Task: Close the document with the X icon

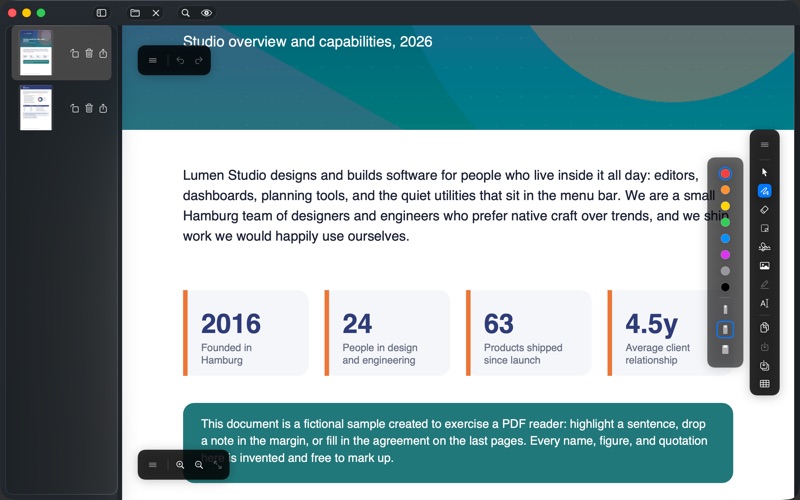Action: tap(156, 13)
